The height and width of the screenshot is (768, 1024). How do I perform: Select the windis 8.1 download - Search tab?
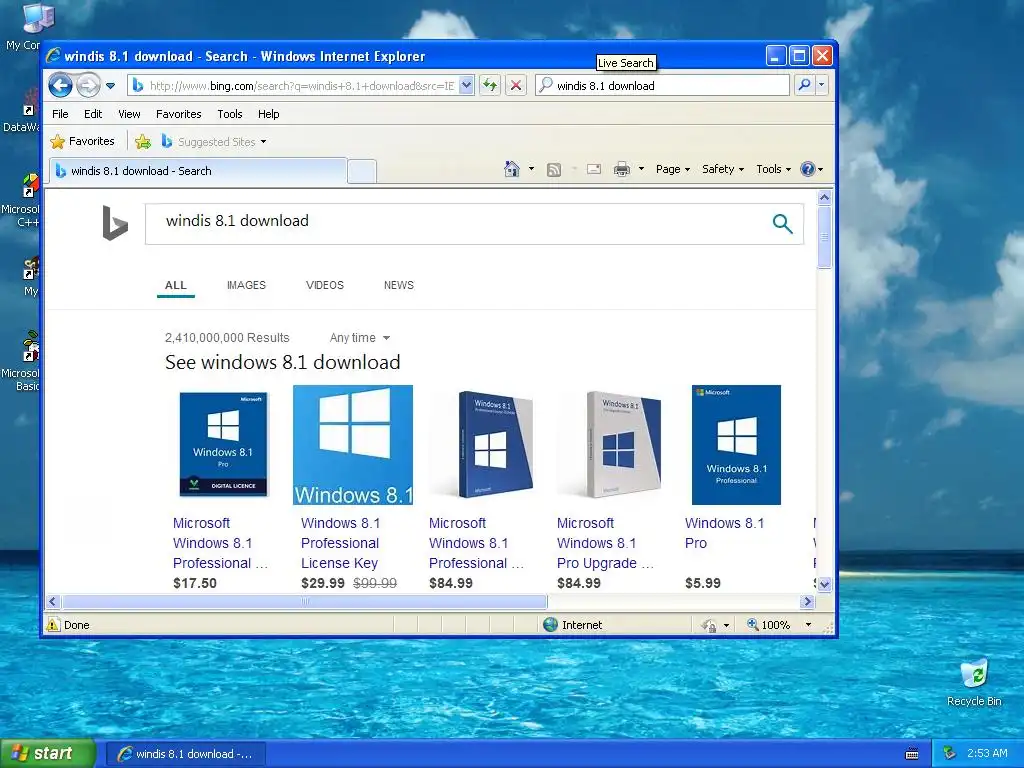pyautogui.click(x=198, y=171)
